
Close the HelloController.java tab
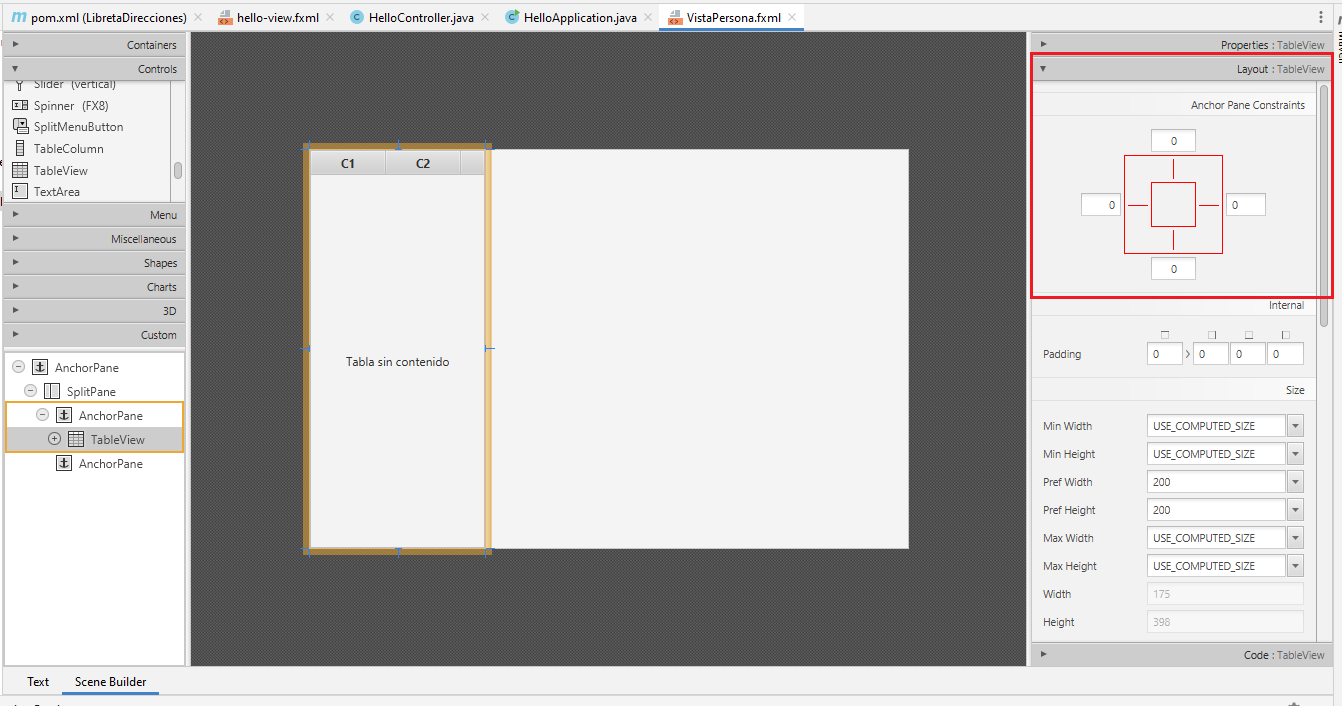(485, 18)
